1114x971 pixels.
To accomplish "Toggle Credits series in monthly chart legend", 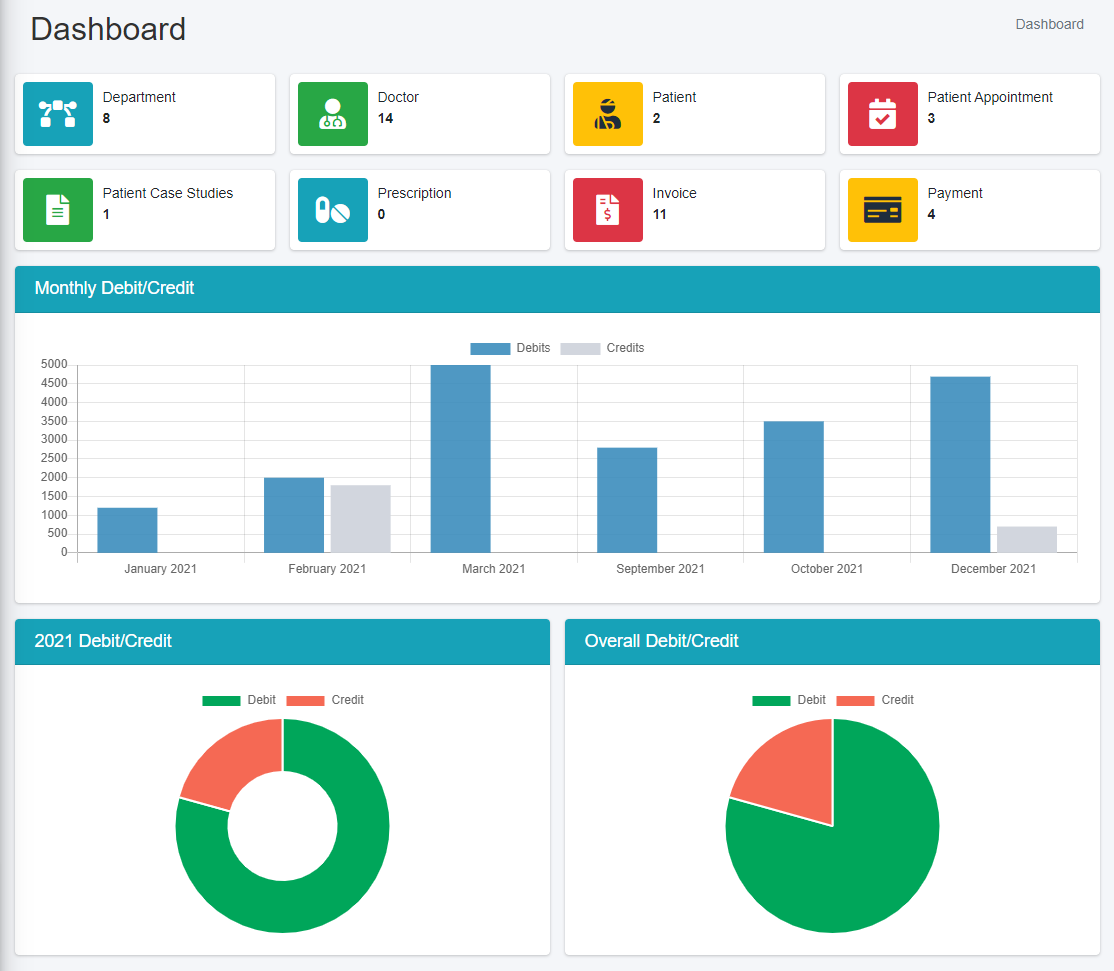I will tap(602, 348).
